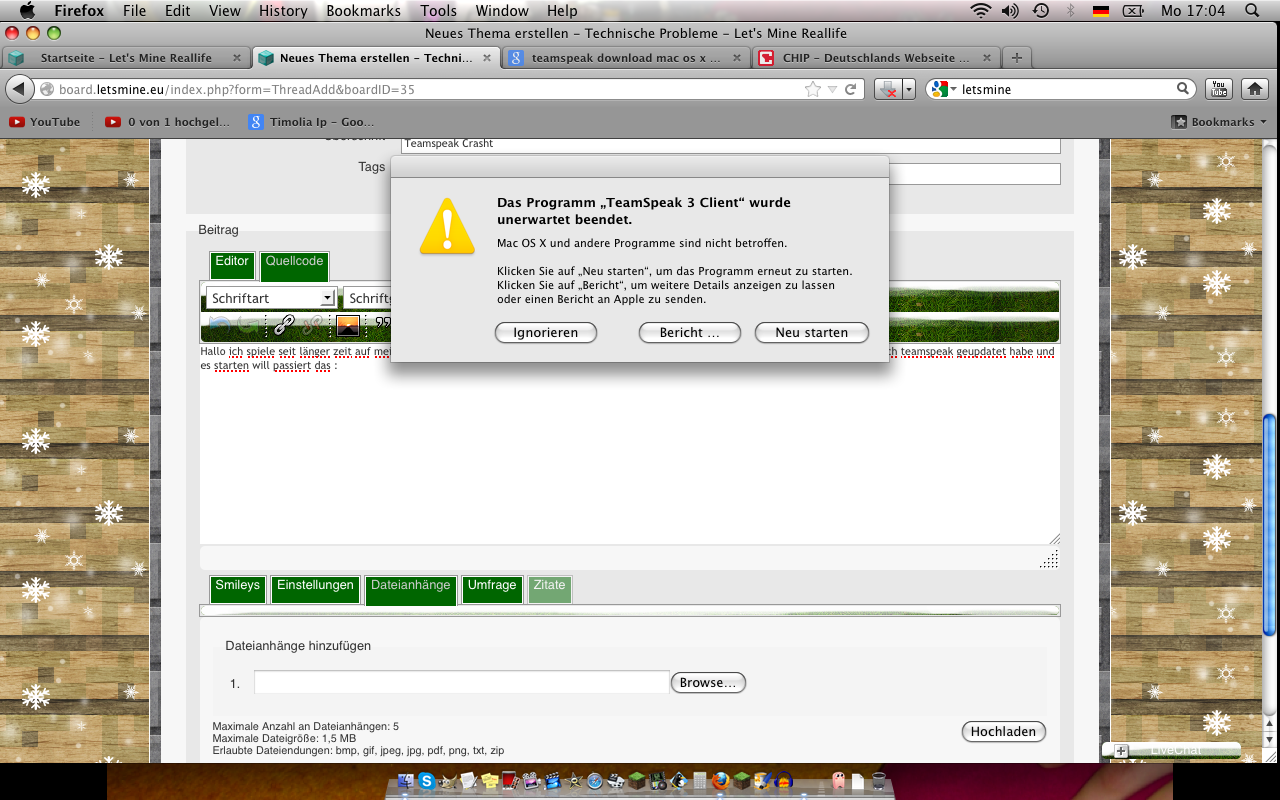The image size is (1280, 800).
Task: Expand the LiveChat widget
Action: [x=1121, y=751]
